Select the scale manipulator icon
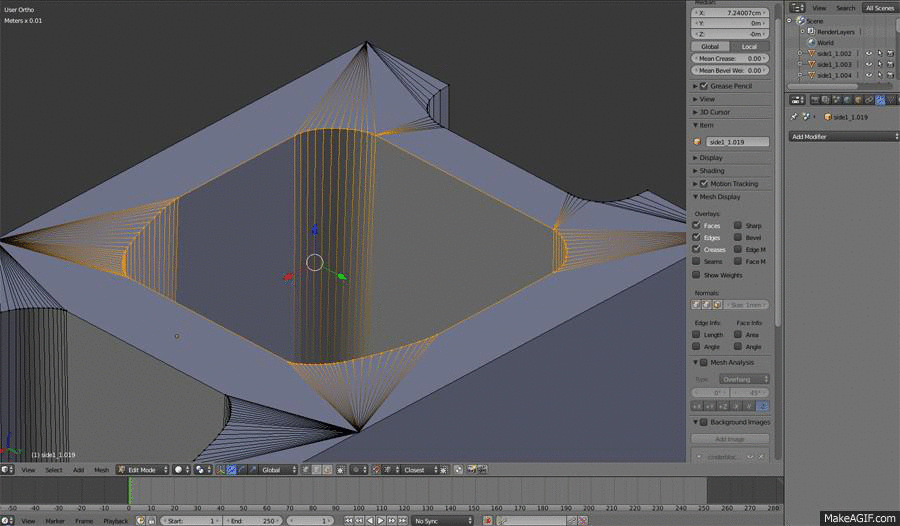Image resolution: width=900 pixels, height=526 pixels. (252, 470)
